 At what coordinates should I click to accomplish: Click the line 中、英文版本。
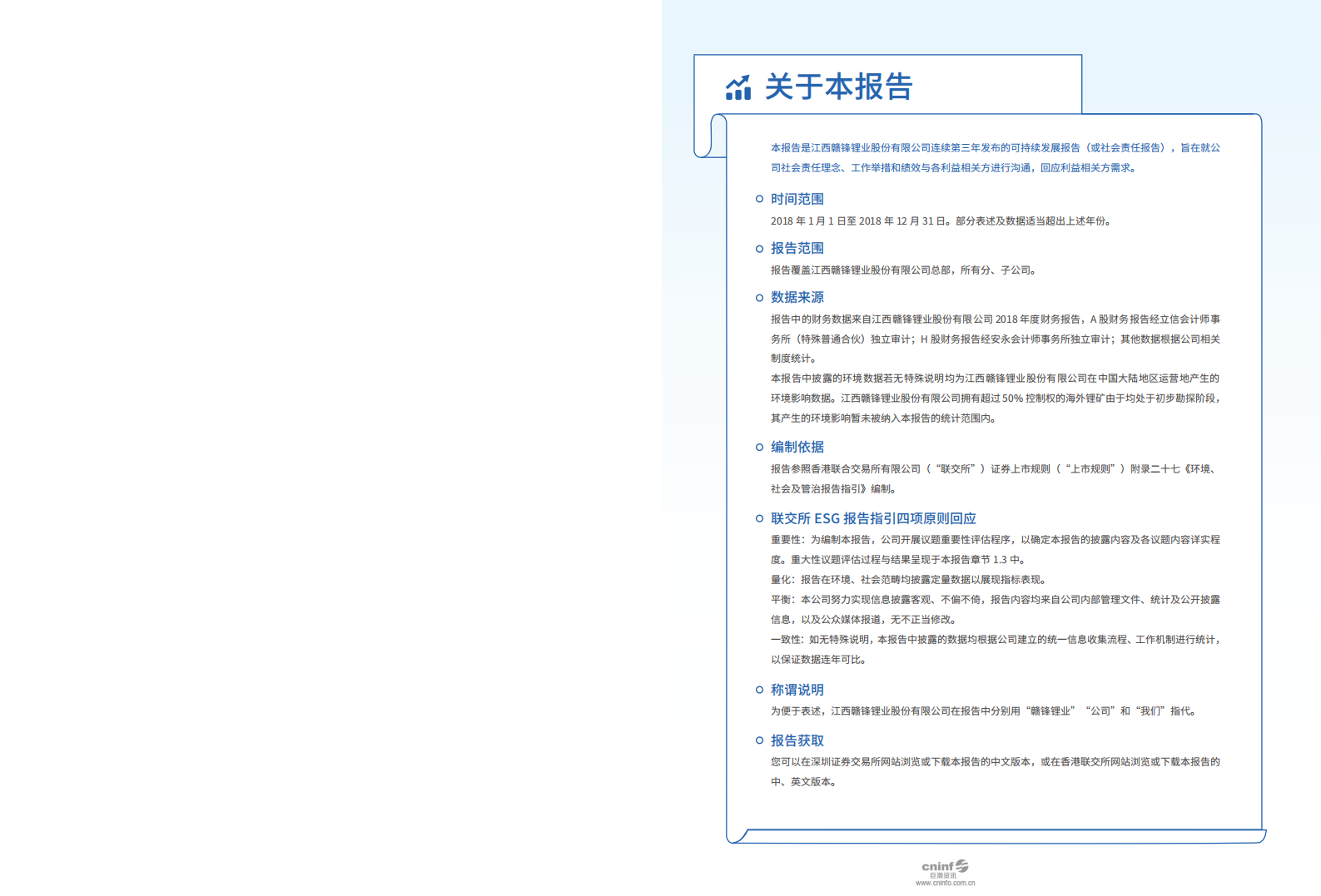click(x=804, y=782)
